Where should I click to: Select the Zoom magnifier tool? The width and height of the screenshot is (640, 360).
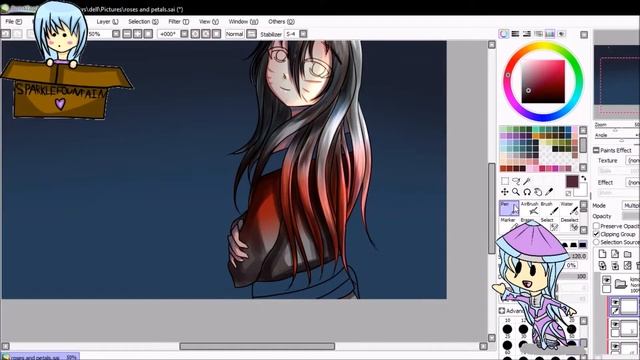tap(516, 192)
